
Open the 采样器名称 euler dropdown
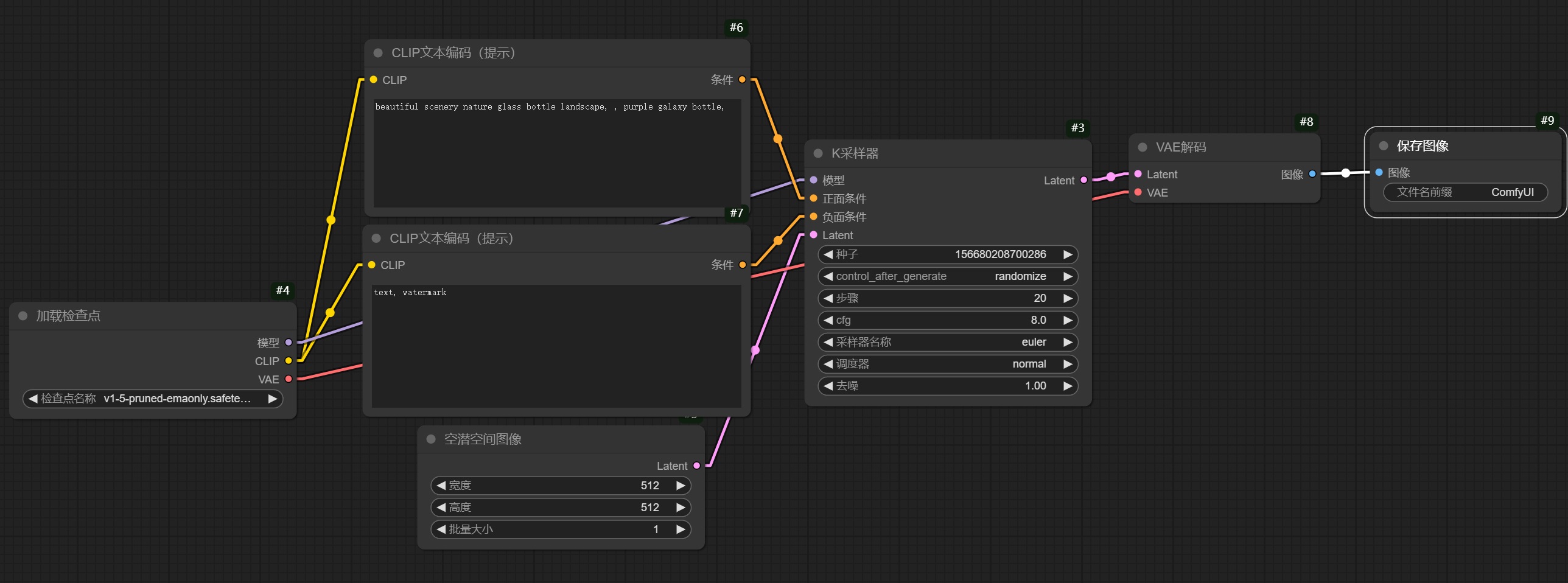(x=947, y=342)
